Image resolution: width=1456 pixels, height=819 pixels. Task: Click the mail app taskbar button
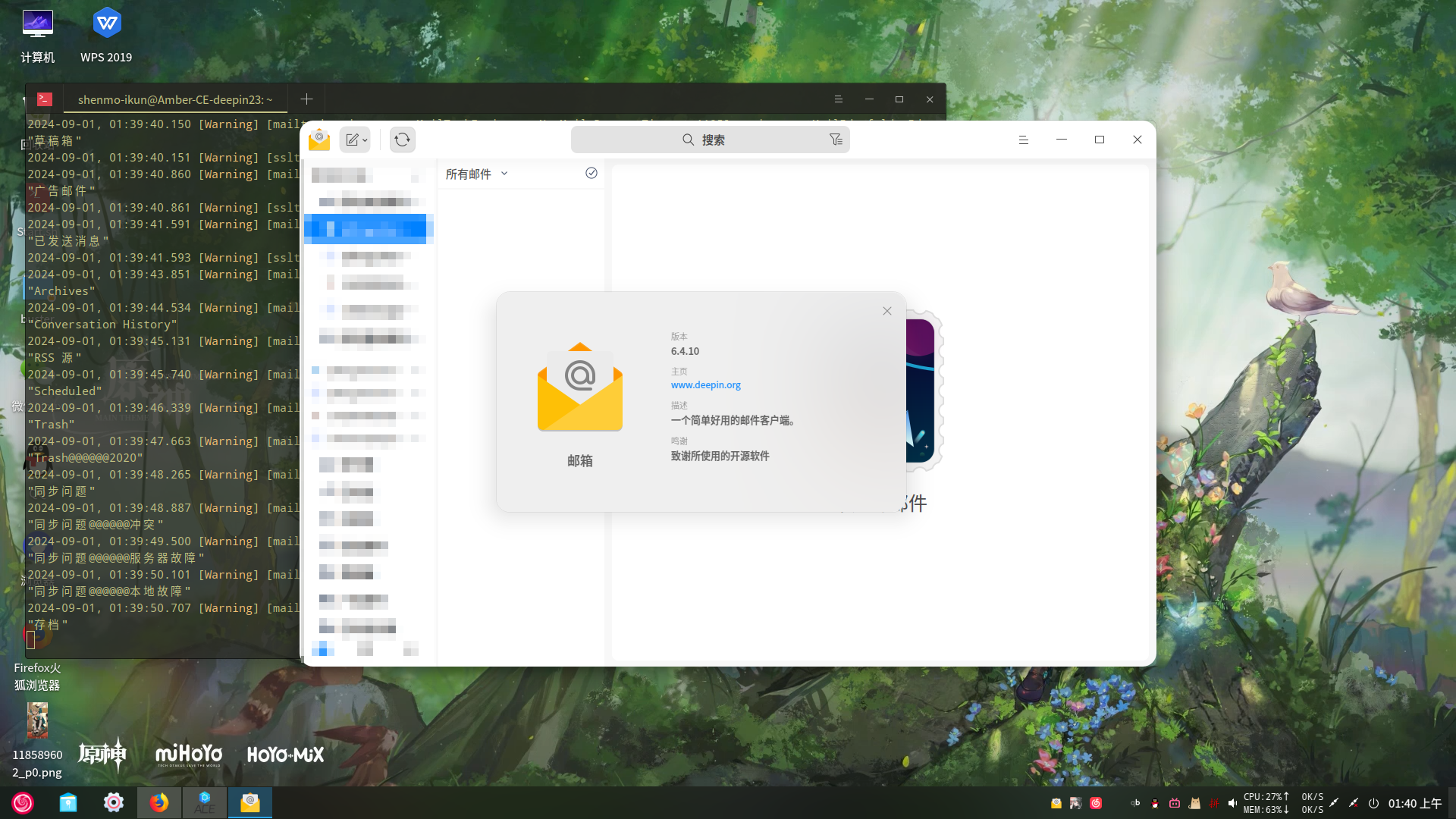point(250,802)
